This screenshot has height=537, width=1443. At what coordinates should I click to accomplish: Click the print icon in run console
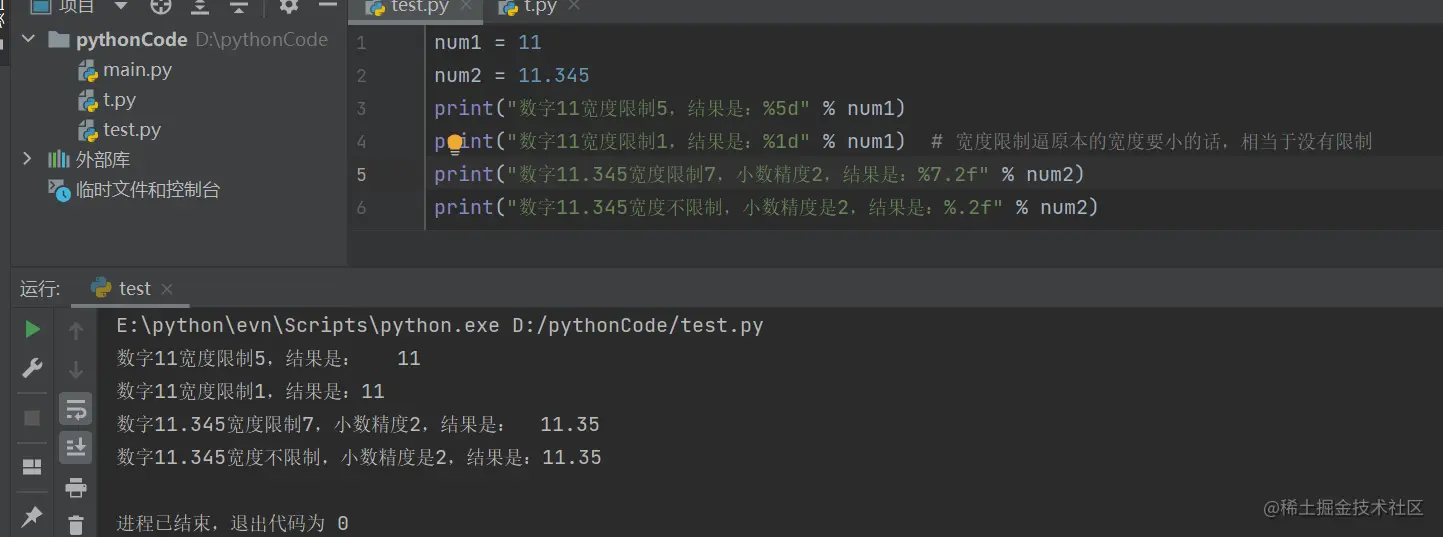76,488
